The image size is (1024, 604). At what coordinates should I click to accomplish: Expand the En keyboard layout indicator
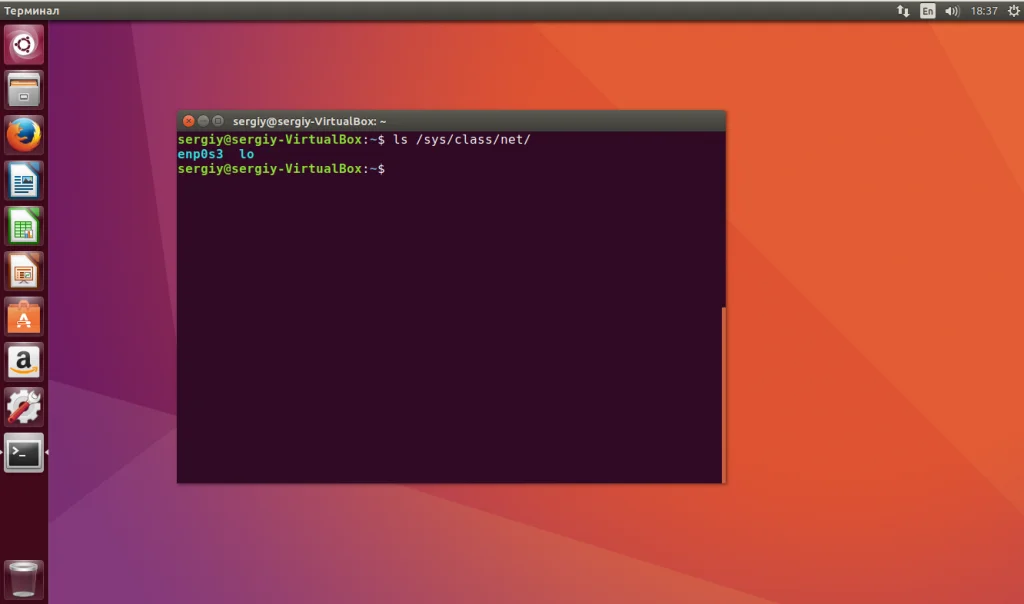927,10
